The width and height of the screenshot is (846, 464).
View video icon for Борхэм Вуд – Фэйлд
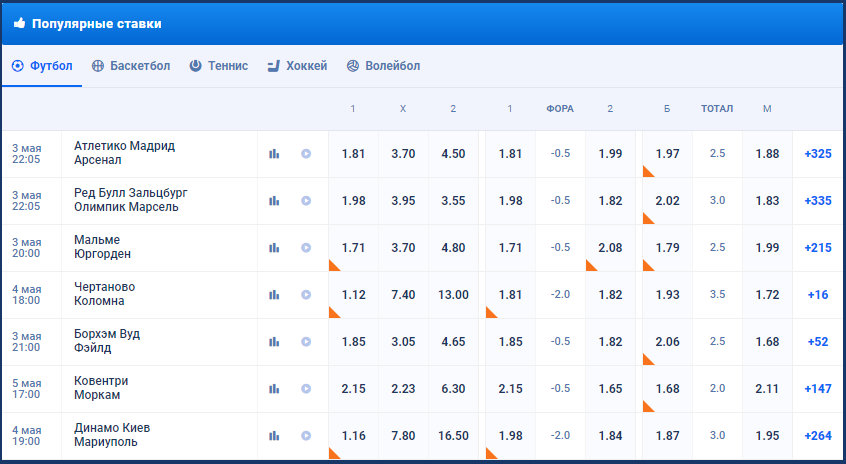click(x=306, y=342)
